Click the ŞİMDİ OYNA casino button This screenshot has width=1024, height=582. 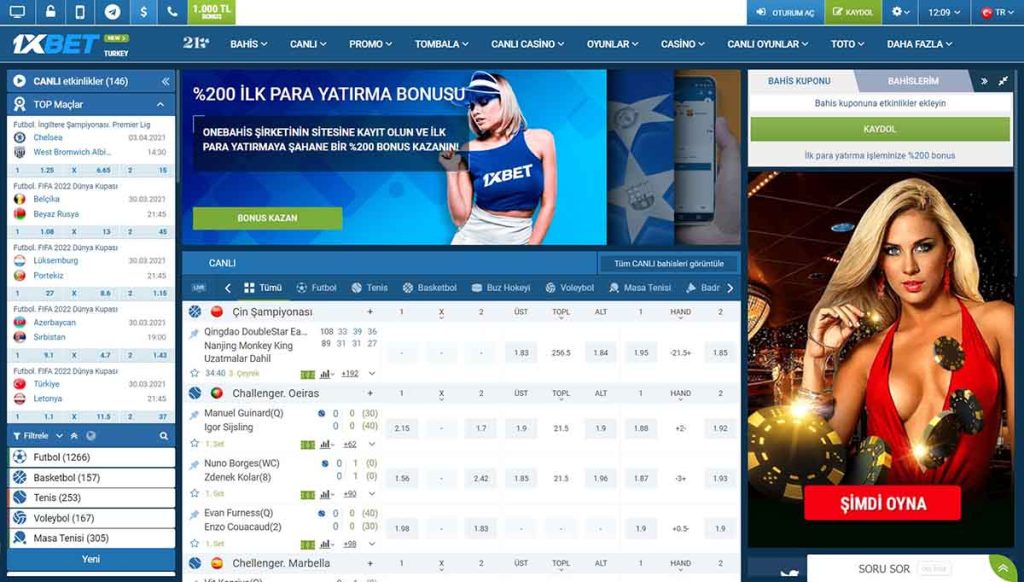click(x=882, y=504)
